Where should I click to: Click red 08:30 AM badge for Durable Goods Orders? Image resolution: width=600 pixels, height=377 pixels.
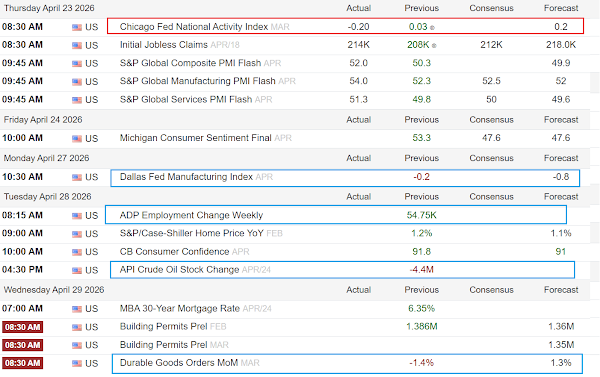(x=23, y=363)
